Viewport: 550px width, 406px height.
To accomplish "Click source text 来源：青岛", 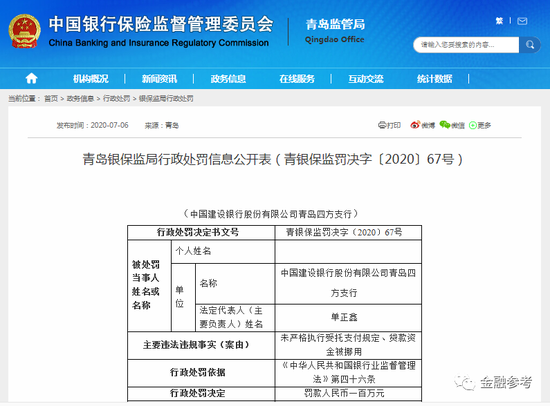I will [x=162, y=125].
